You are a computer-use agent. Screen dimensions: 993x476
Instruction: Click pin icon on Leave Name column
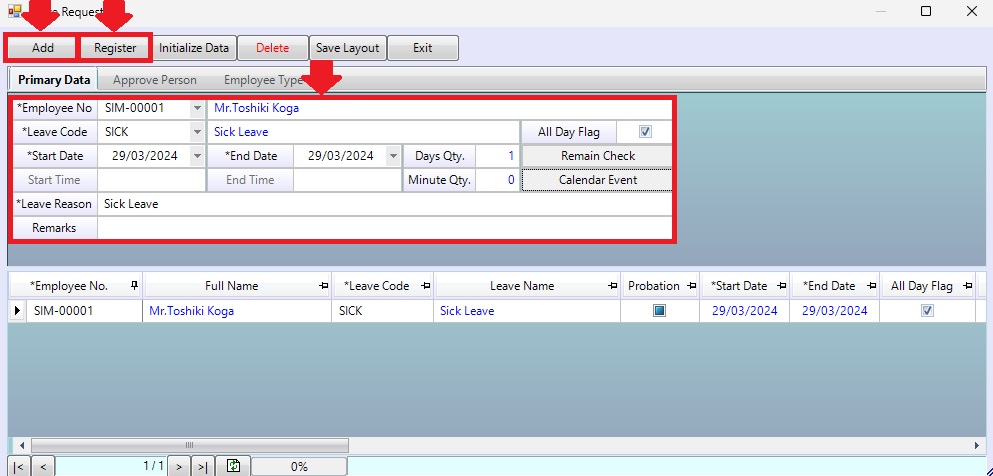coord(610,286)
